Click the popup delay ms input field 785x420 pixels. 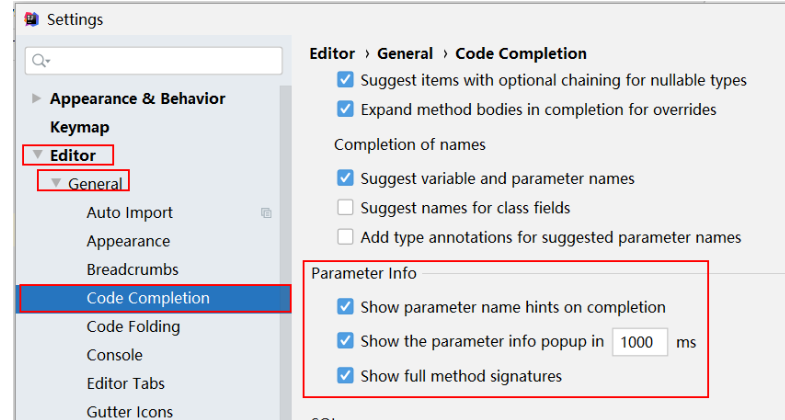(x=639, y=342)
